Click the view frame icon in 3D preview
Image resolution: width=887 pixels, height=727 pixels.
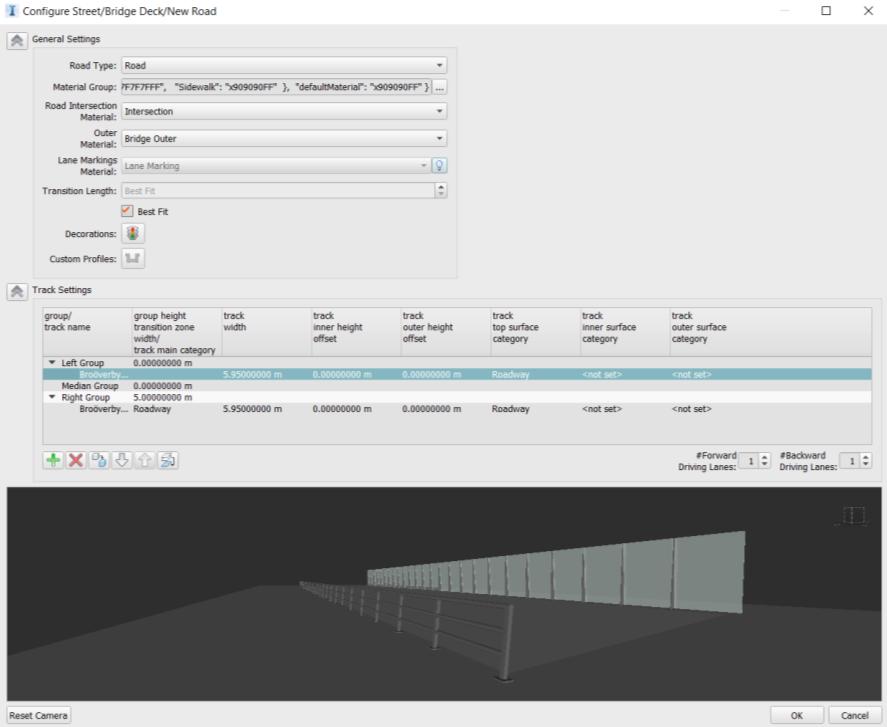tap(852, 516)
